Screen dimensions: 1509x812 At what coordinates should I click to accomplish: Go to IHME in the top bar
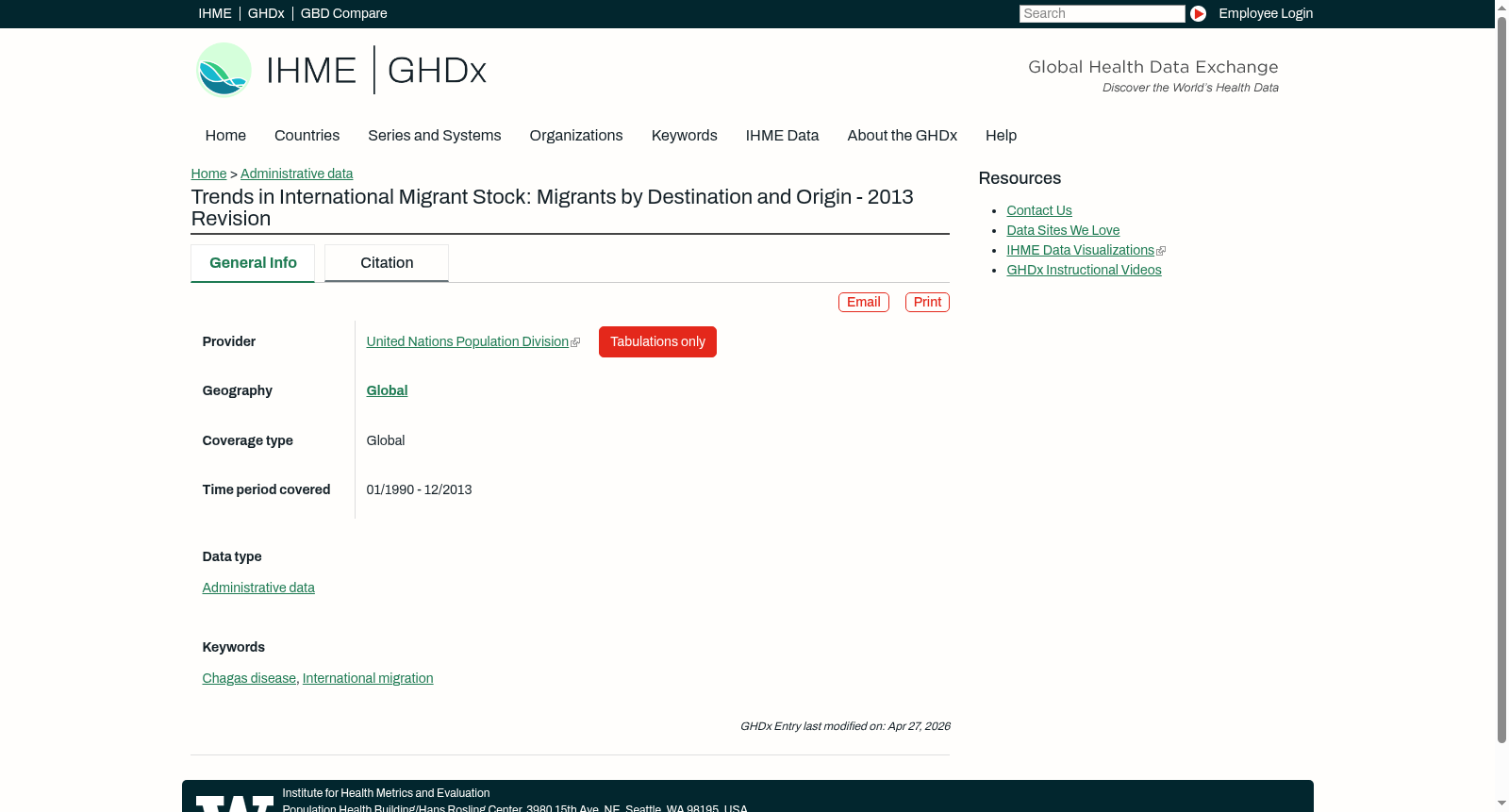click(215, 13)
